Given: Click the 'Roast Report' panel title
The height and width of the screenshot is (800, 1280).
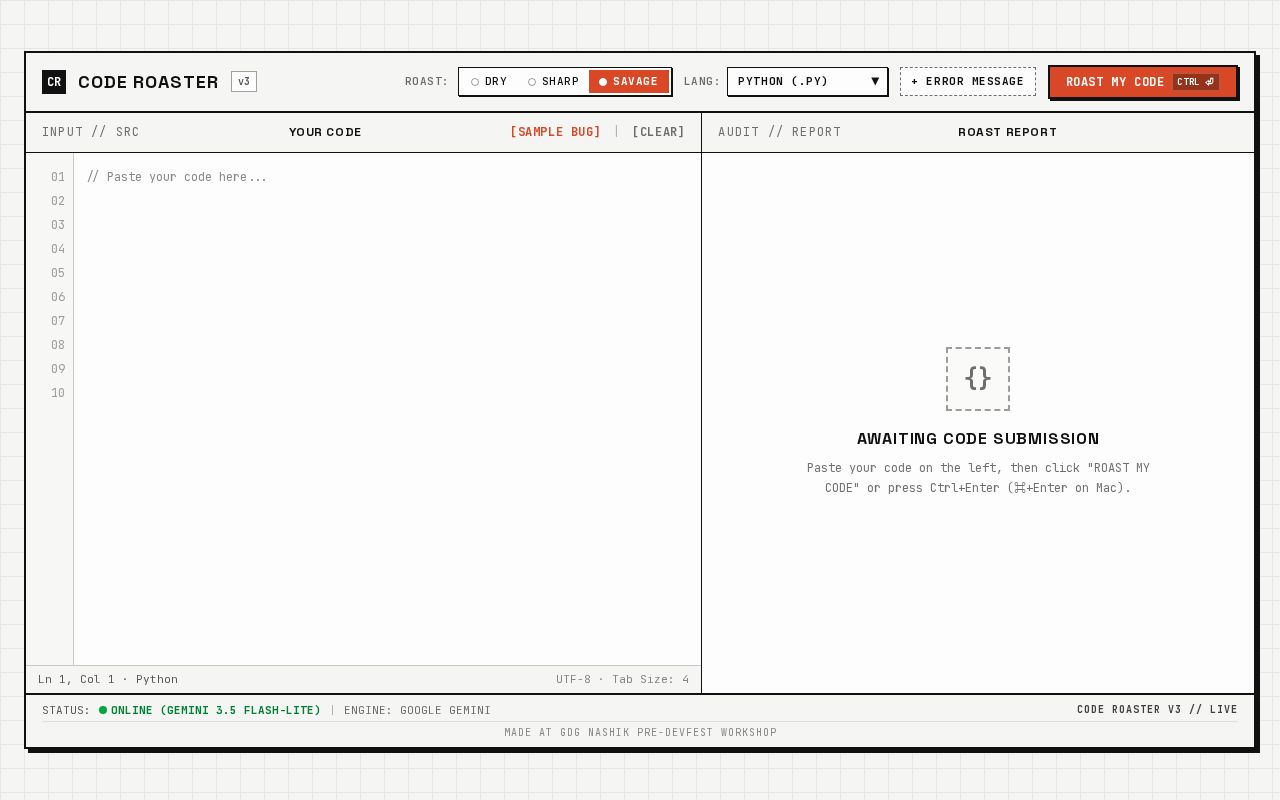Looking at the screenshot, I should point(1007,132).
